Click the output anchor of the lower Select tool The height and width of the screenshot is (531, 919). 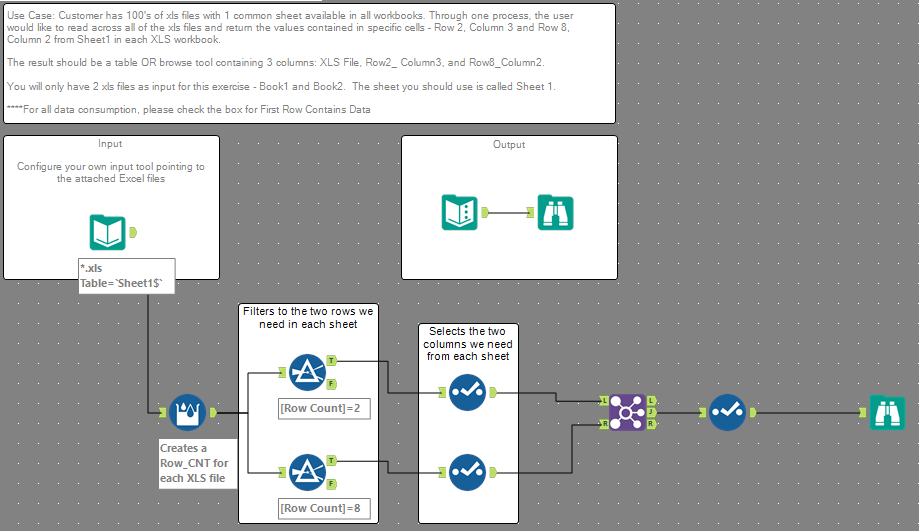[493, 472]
